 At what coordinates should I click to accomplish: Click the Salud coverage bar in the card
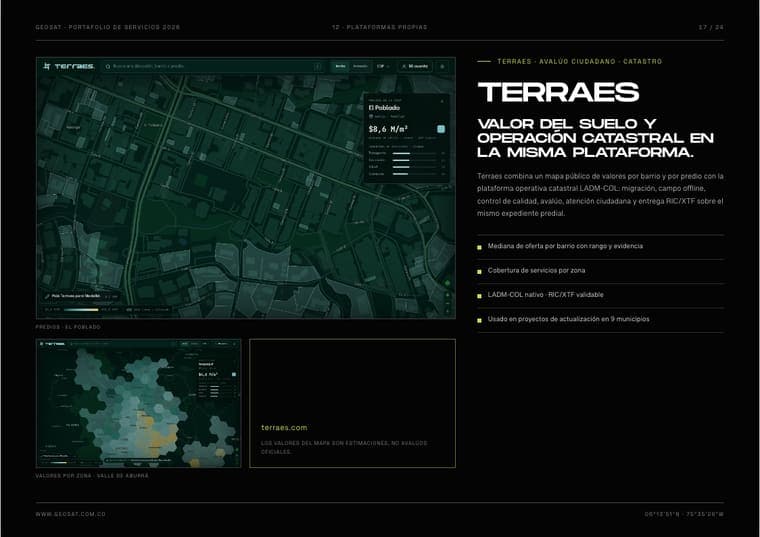(x=415, y=167)
